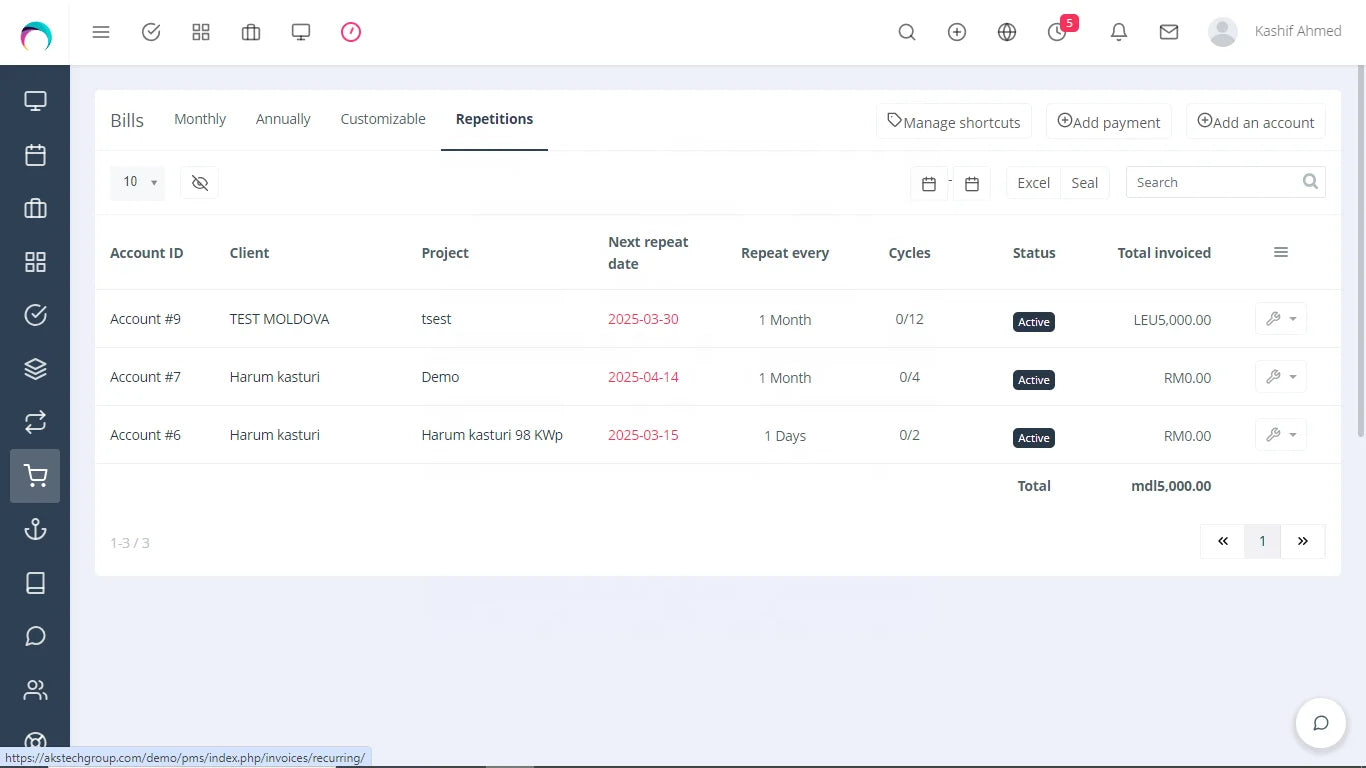
Task: Open Account #9 link
Action: click(145, 319)
